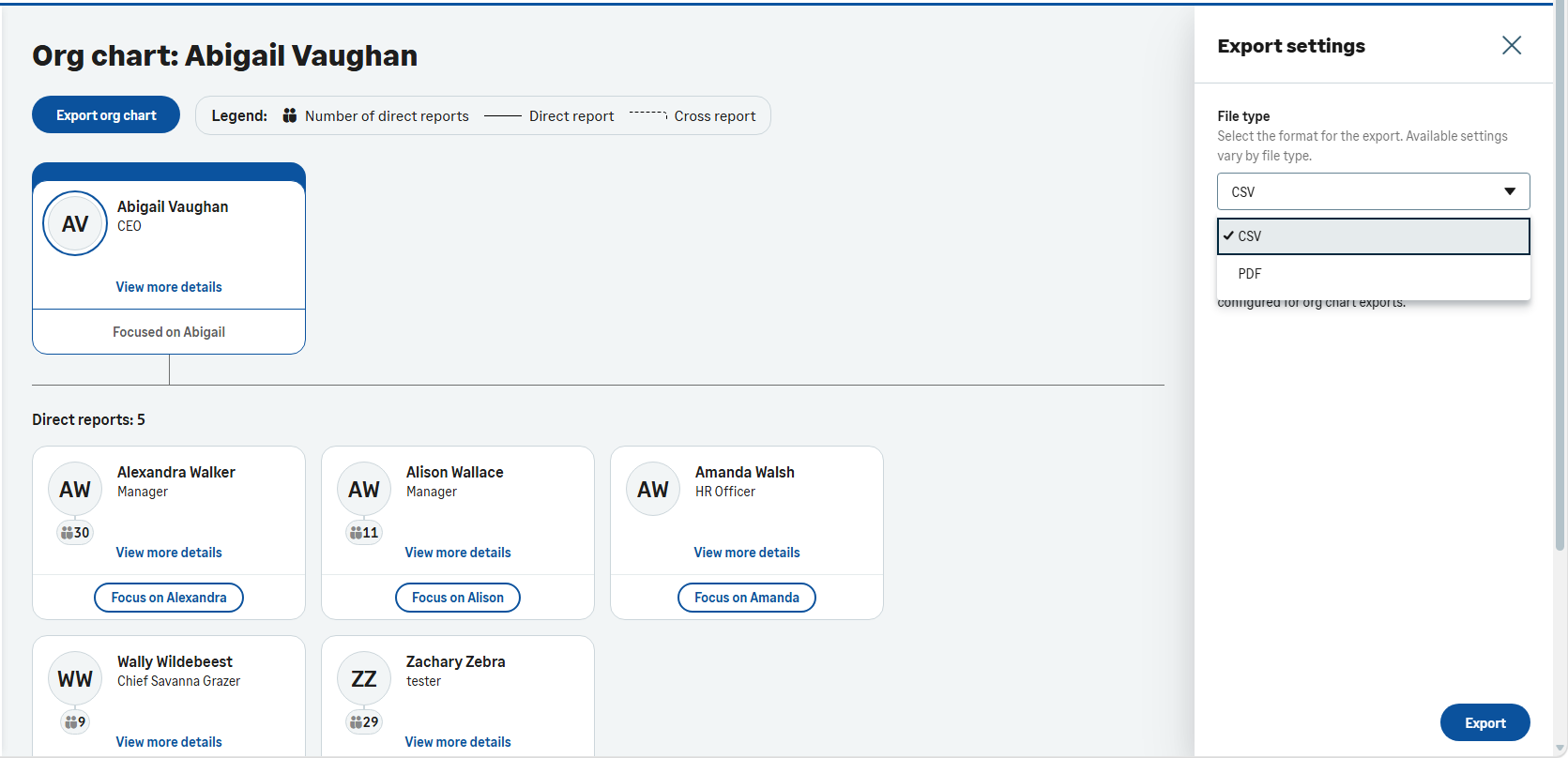Click the 'Chief Savanna Grazer' job title
The image size is (1568, 758).
178,681
